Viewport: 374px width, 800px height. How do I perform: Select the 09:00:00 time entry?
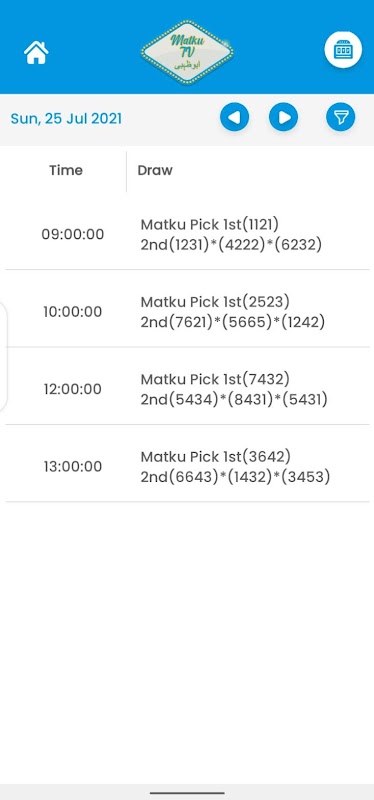point(72,234)
